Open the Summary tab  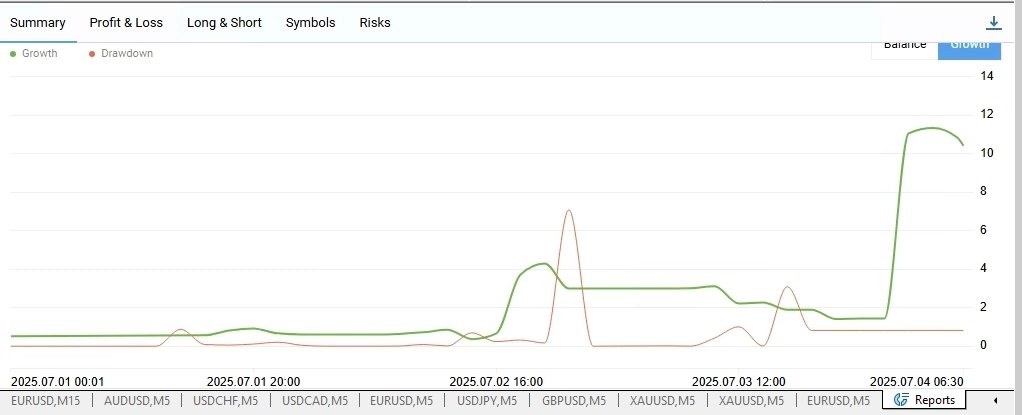coord(38,23)
